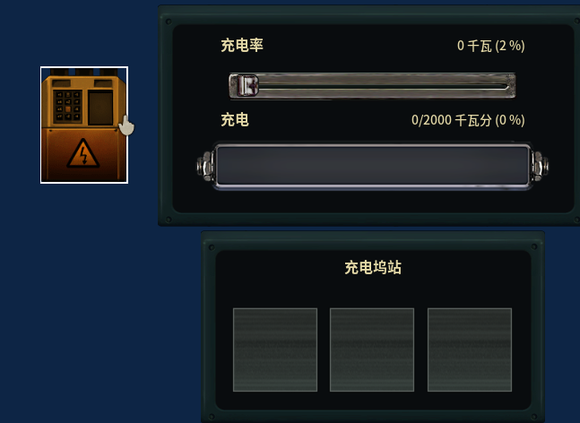Select the first empty 充电坞站 slot
This screenshot has width=580, height=423.
[x=275, y=350]
